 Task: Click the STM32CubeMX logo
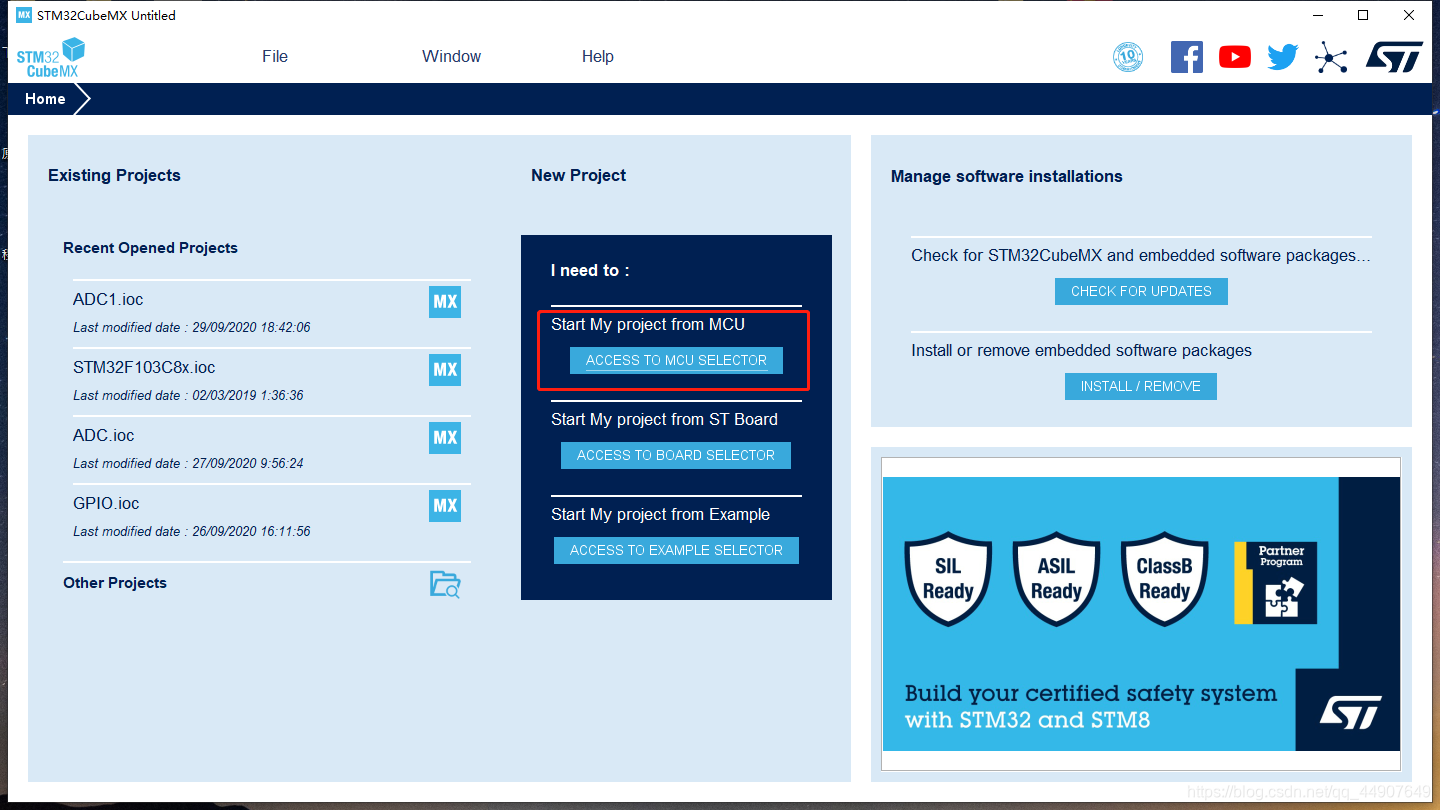[51, 57]
